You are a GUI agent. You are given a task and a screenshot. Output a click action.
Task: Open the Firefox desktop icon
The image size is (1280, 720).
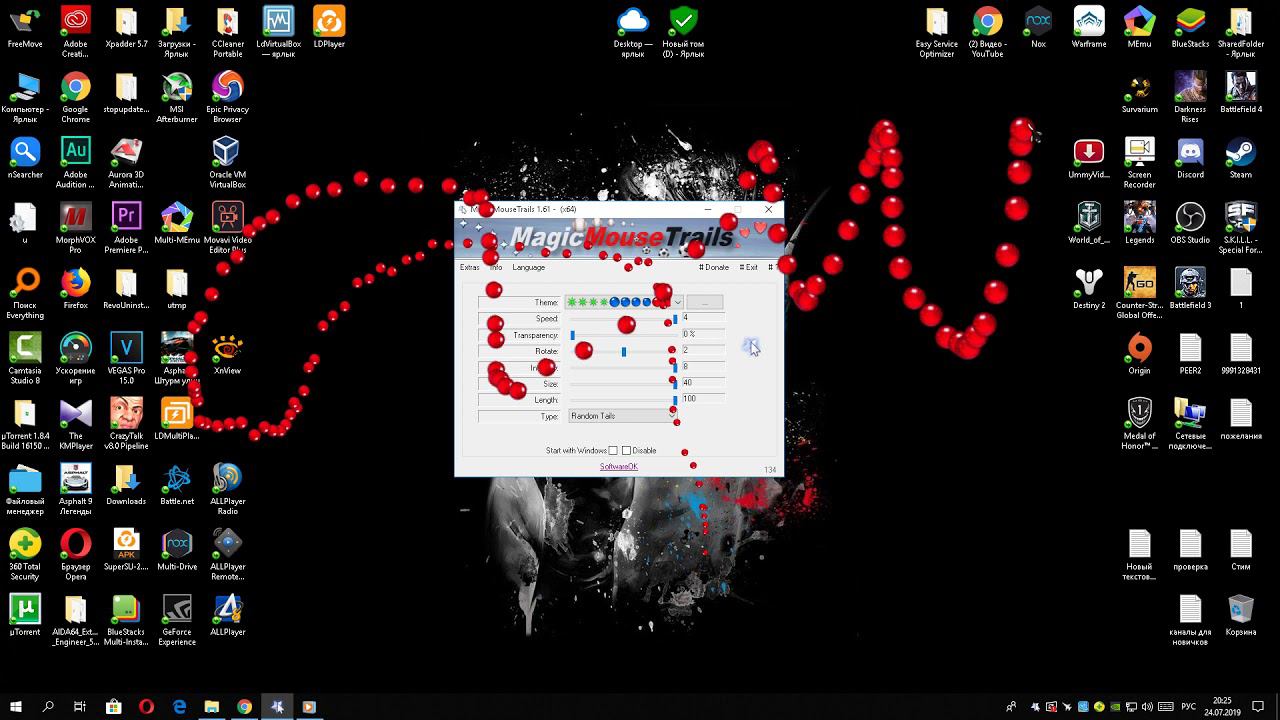(x=75, y=290)
